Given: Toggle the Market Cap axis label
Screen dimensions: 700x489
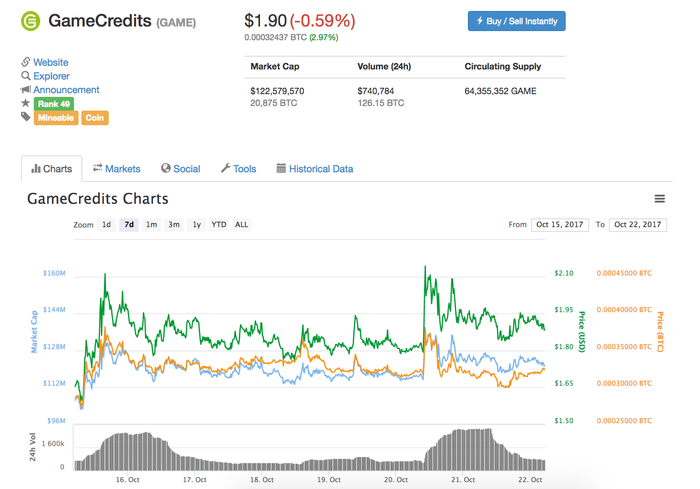Looking at the screenshot, I should pyautogui.click(x=34, y=332).
